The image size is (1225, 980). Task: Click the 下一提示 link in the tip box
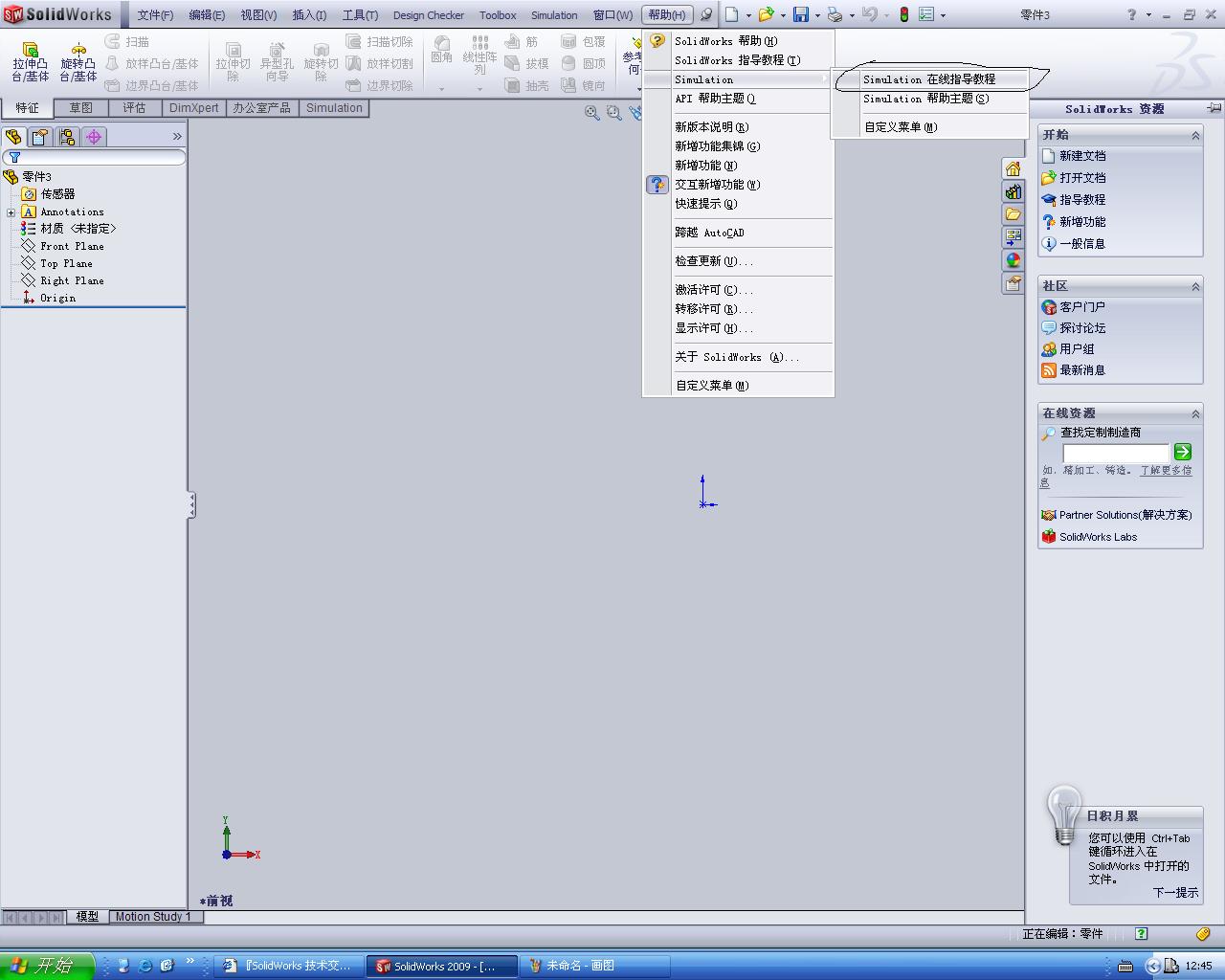coord(1175,893)
